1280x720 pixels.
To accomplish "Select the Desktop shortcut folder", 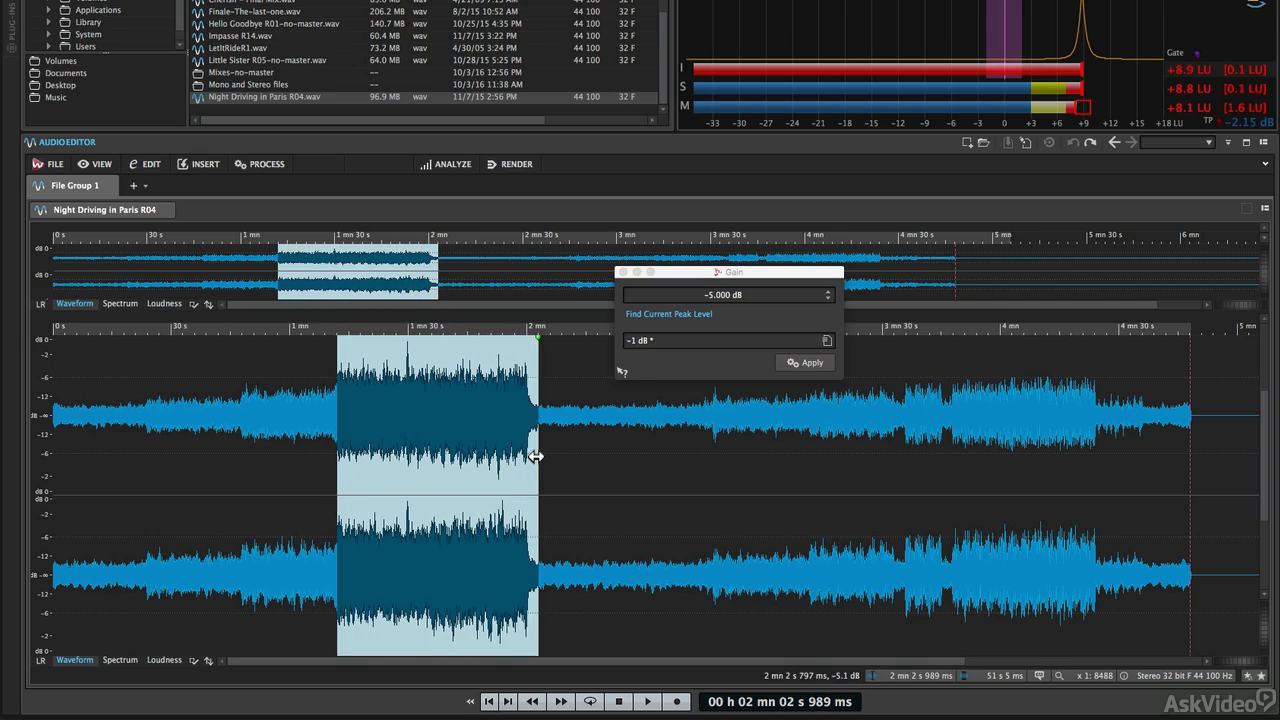I will click(x=60, y=85).
